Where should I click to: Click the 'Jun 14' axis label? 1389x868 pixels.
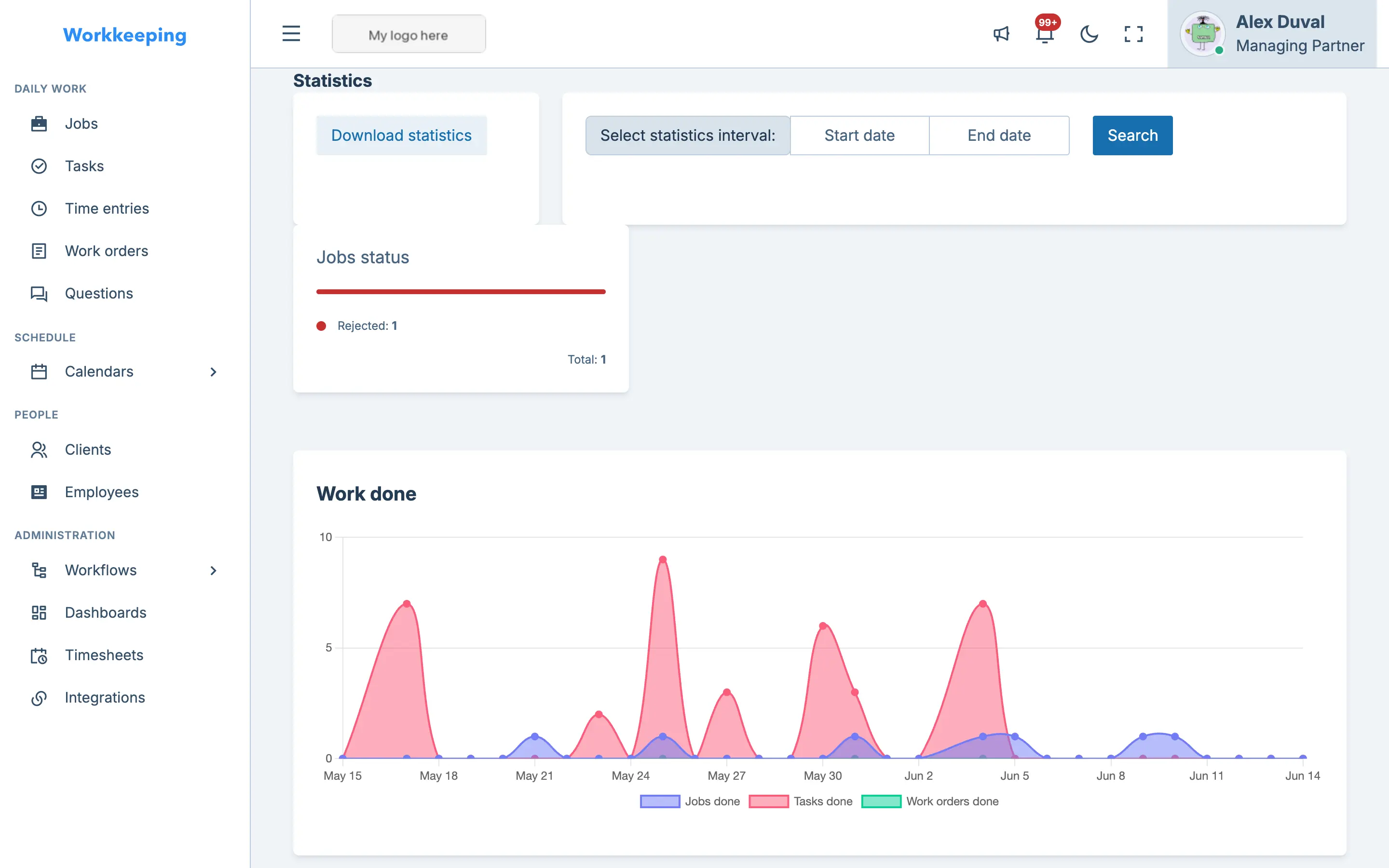pos(1302,775)
